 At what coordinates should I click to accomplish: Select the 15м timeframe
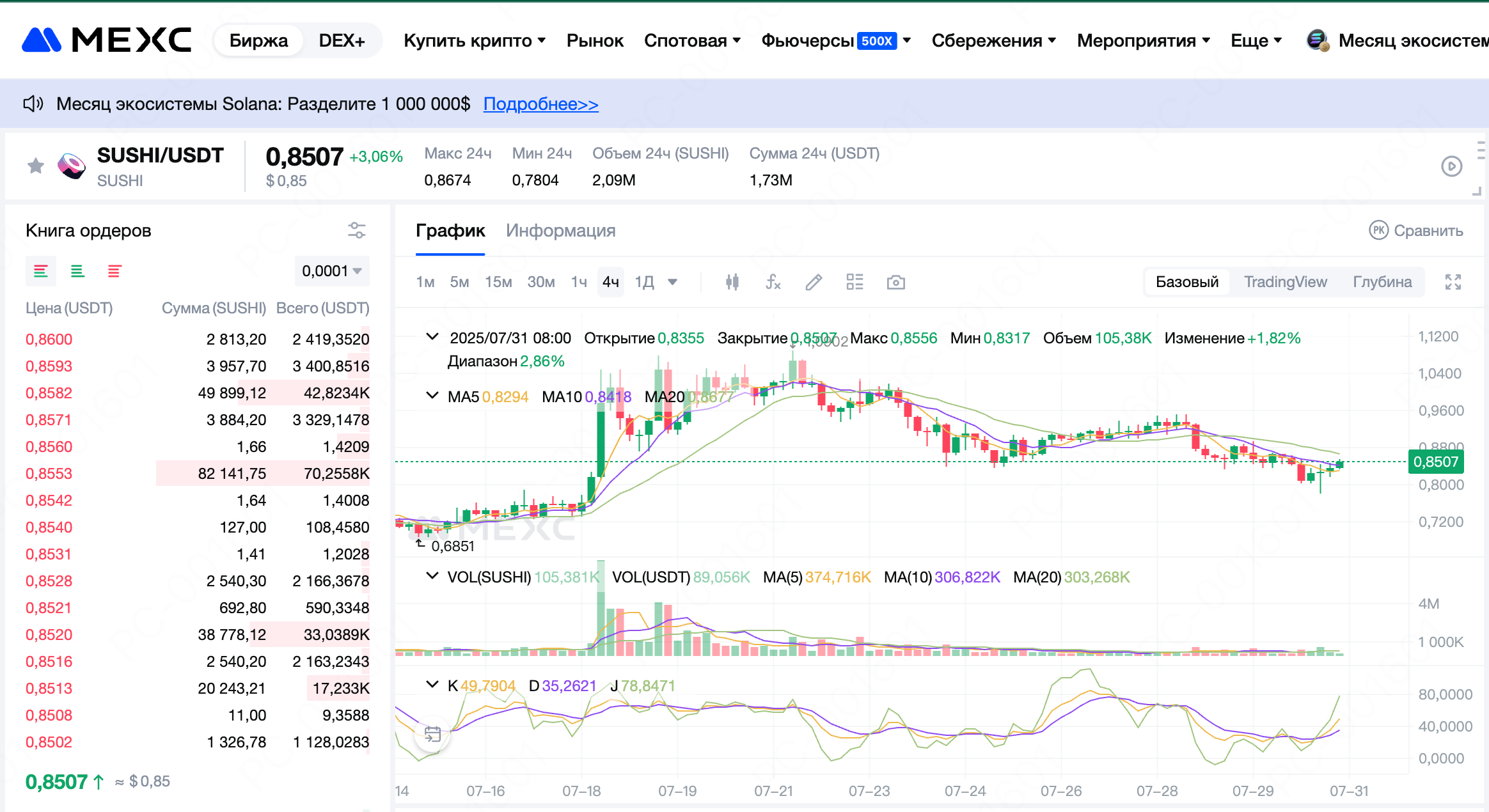498,282
